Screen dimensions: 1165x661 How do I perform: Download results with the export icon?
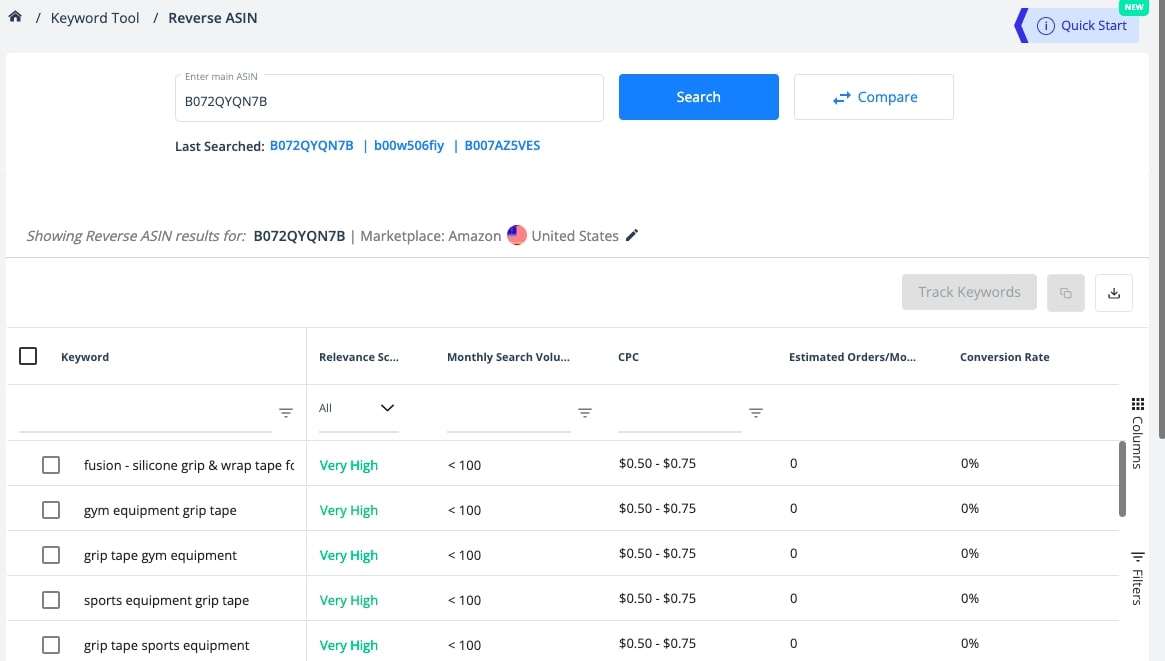[x=1114, y=293]
